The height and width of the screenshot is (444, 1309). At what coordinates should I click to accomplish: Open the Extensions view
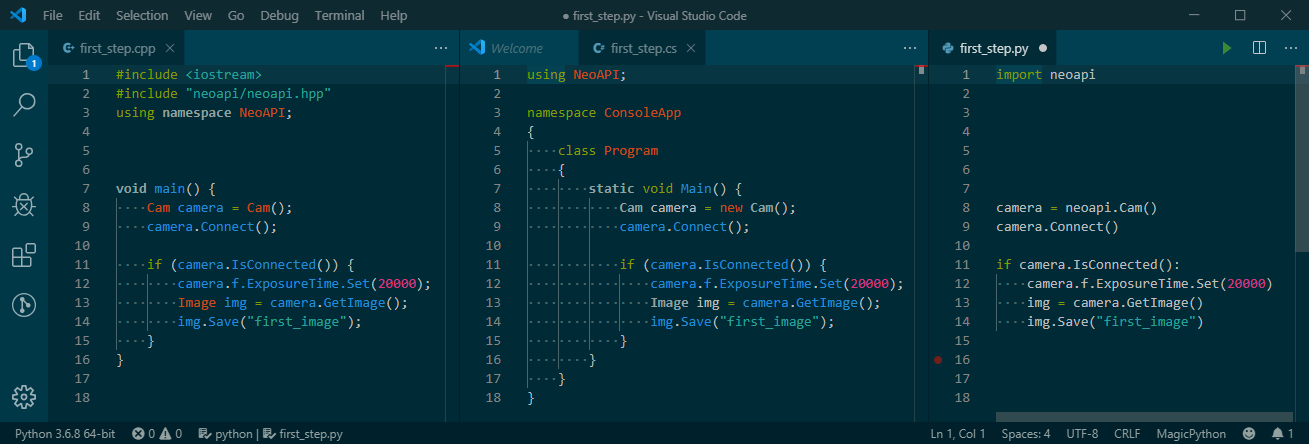point(24,255)
